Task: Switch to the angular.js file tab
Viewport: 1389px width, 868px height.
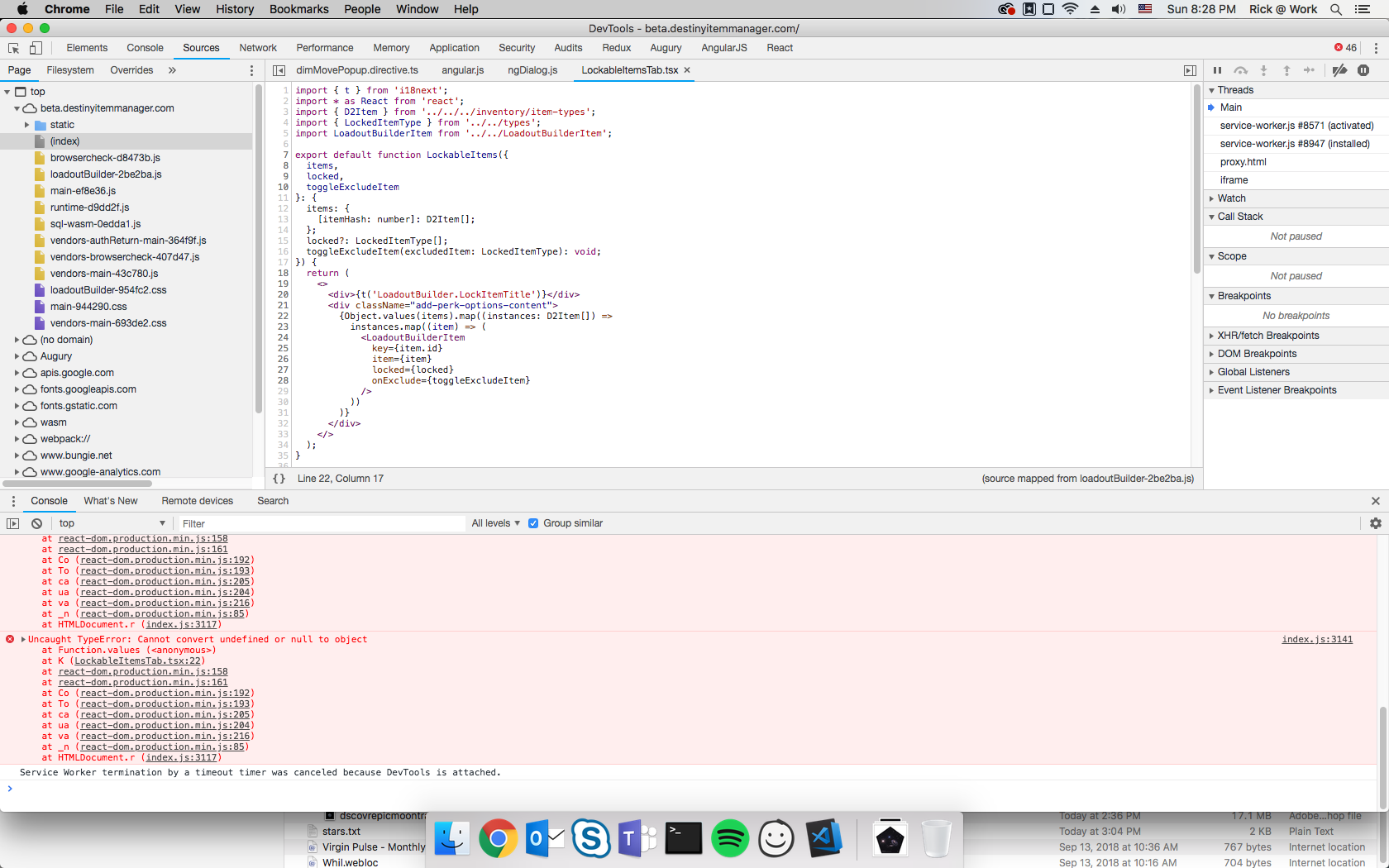Action: click(x=462, y=70)
